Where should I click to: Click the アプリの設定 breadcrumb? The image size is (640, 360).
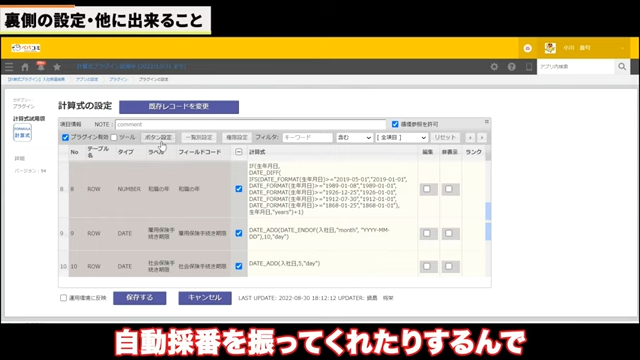pos(87,79)
